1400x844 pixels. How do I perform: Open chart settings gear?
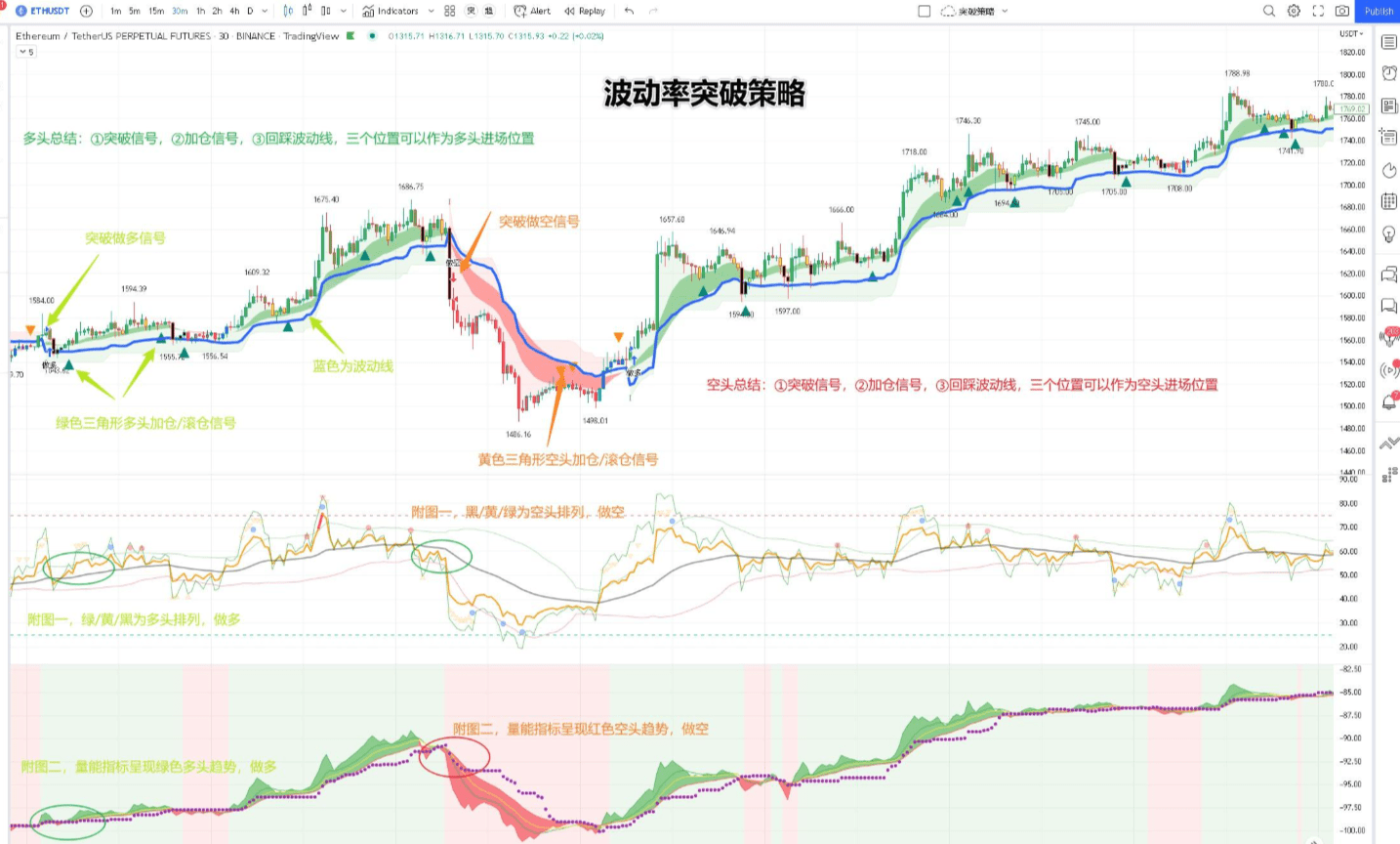[x=1294, y=11]
